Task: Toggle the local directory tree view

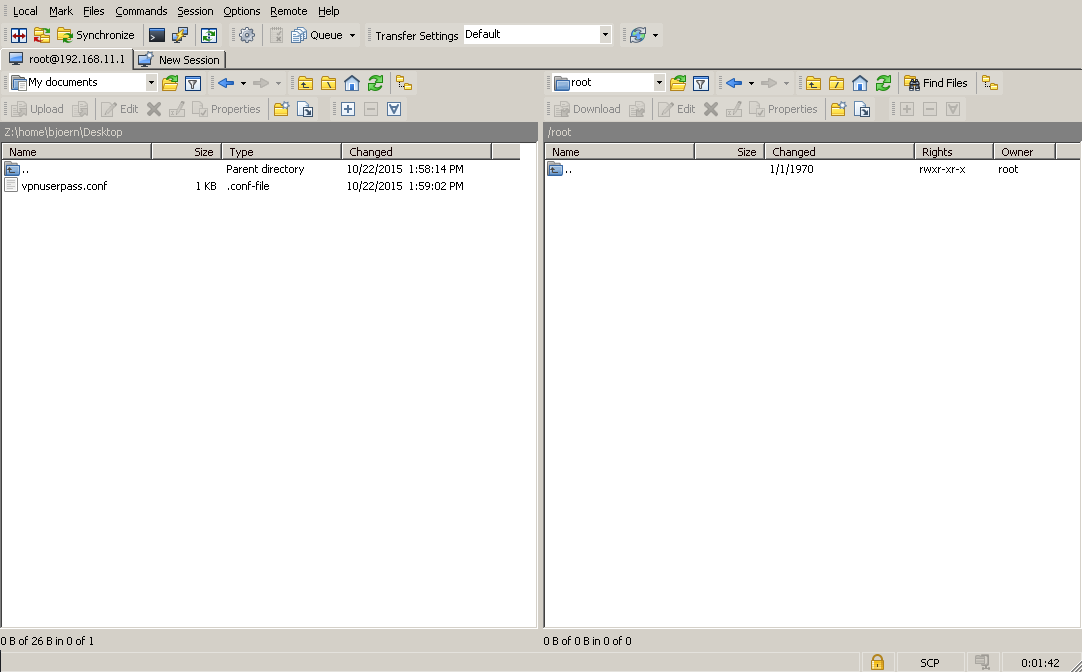Action: tap(403, 83)
